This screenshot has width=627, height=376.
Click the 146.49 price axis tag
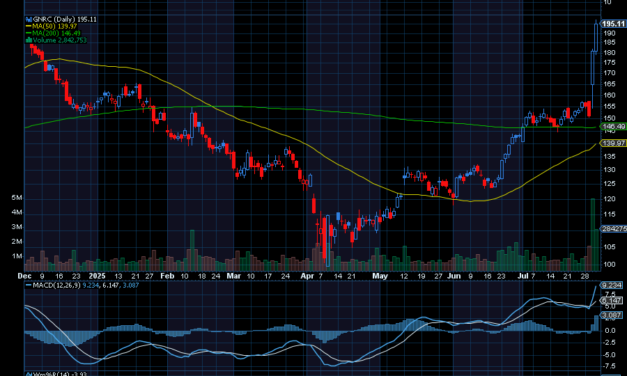pyautogui.click(x=614, y=127)
